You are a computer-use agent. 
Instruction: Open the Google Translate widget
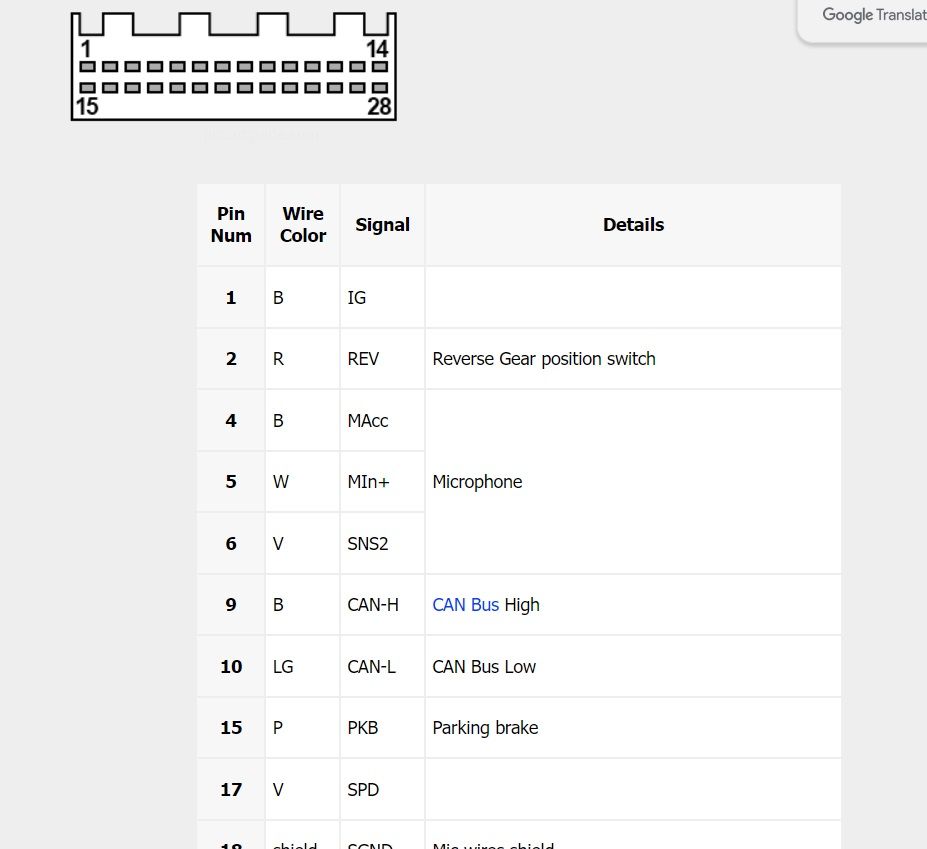pos(863,20)
